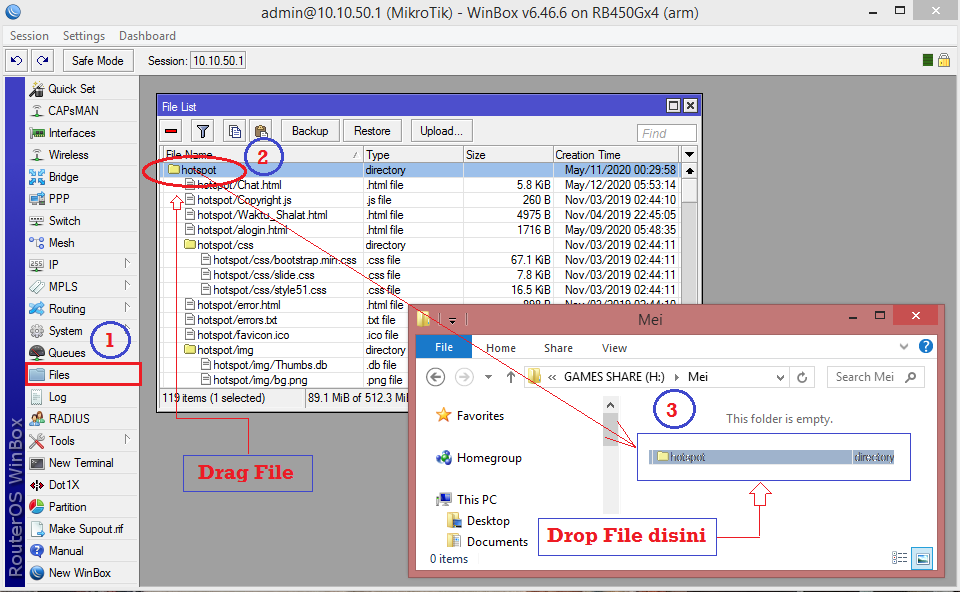This screenshot has width=960, height=592.
Task: Switch to View tab in Explorer
Action: pyautogui.click(x=614, y=348)
